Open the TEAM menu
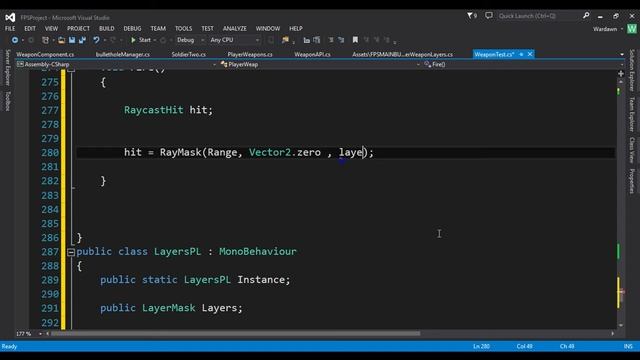The image size is (640, 360). pyautogui.click(x=158, y=29)
